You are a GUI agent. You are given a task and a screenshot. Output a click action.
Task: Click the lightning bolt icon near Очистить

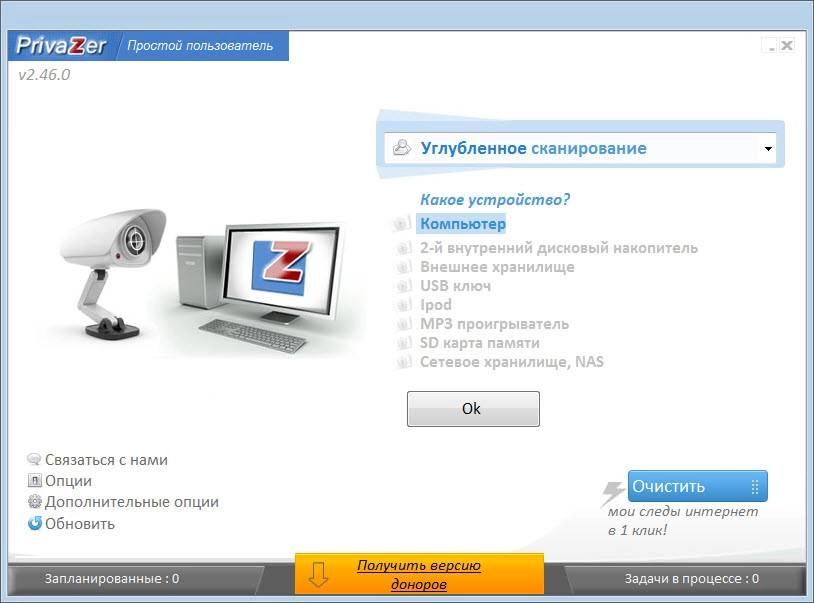[613, 493]
